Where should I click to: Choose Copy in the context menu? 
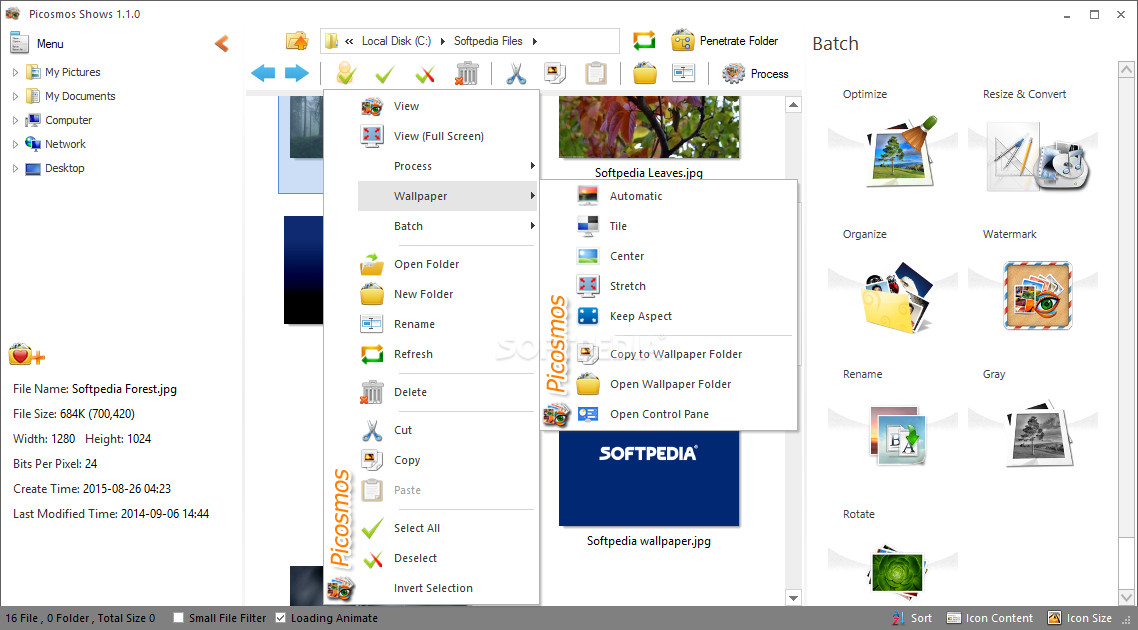point(448,460)
